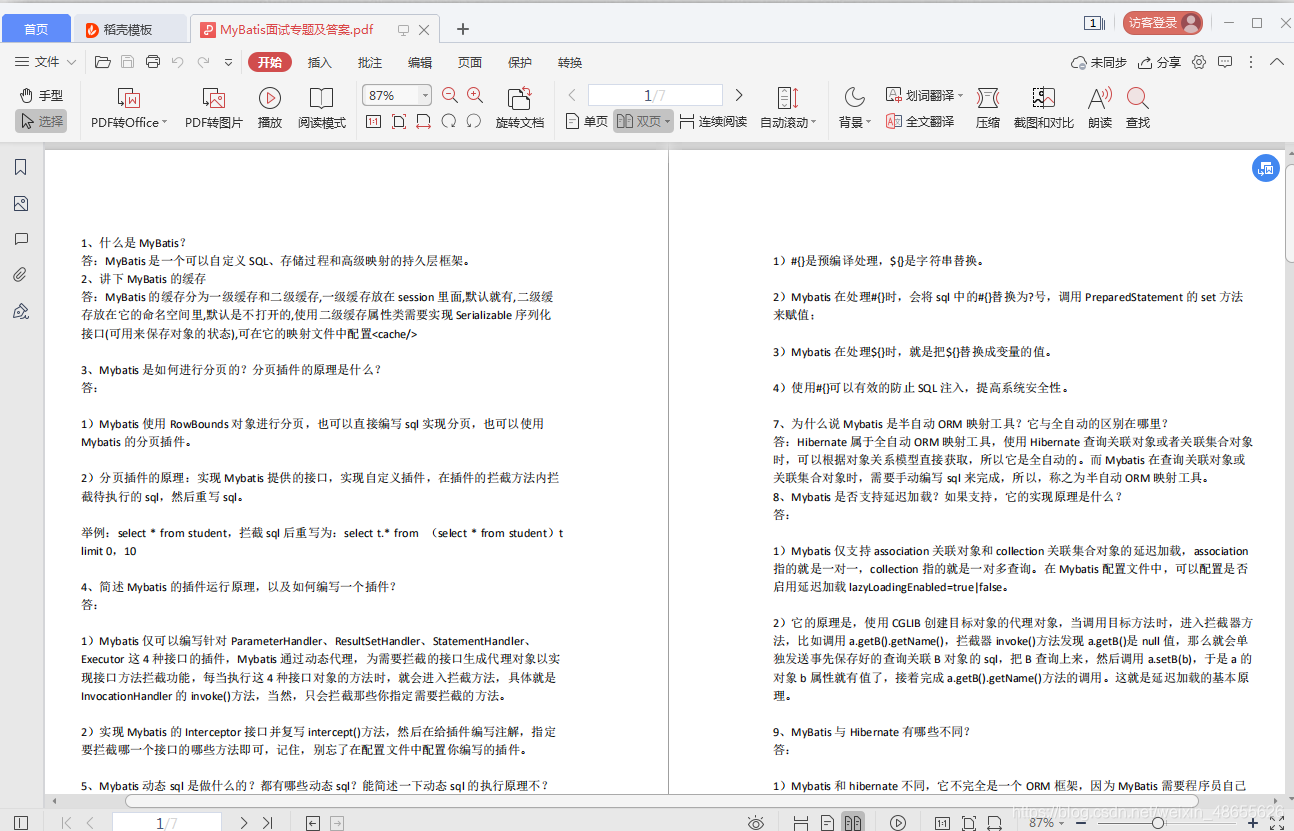Open 页面 tab
The width and height of the screenshot is (1294, 831).
pos(470,62)
